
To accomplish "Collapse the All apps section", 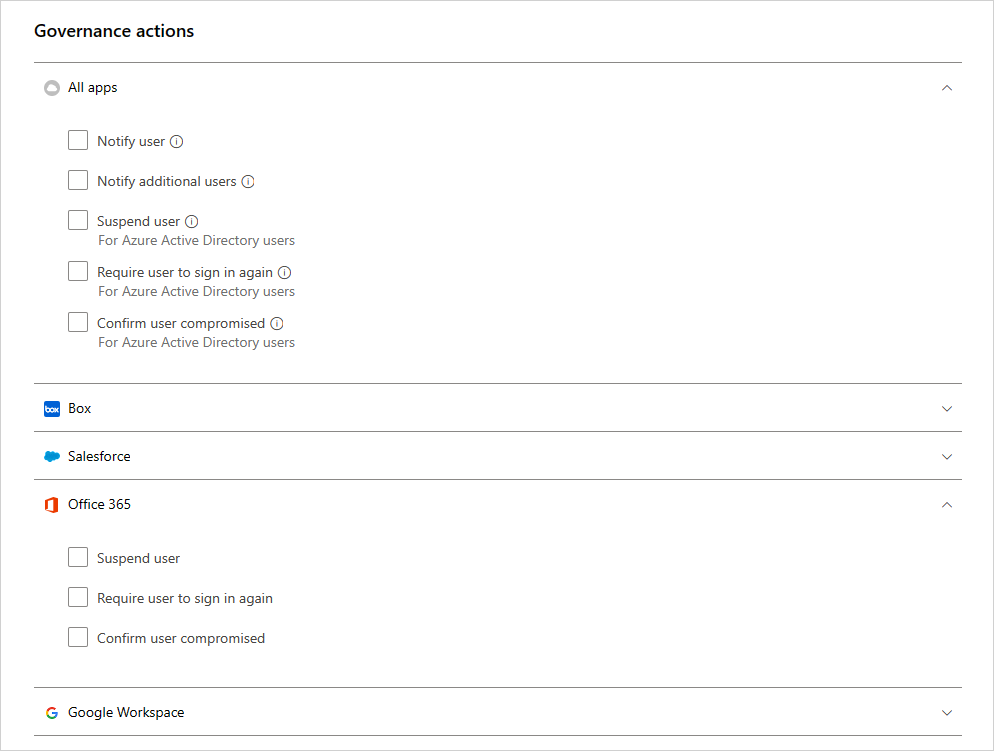I will (x=947, y=87).
